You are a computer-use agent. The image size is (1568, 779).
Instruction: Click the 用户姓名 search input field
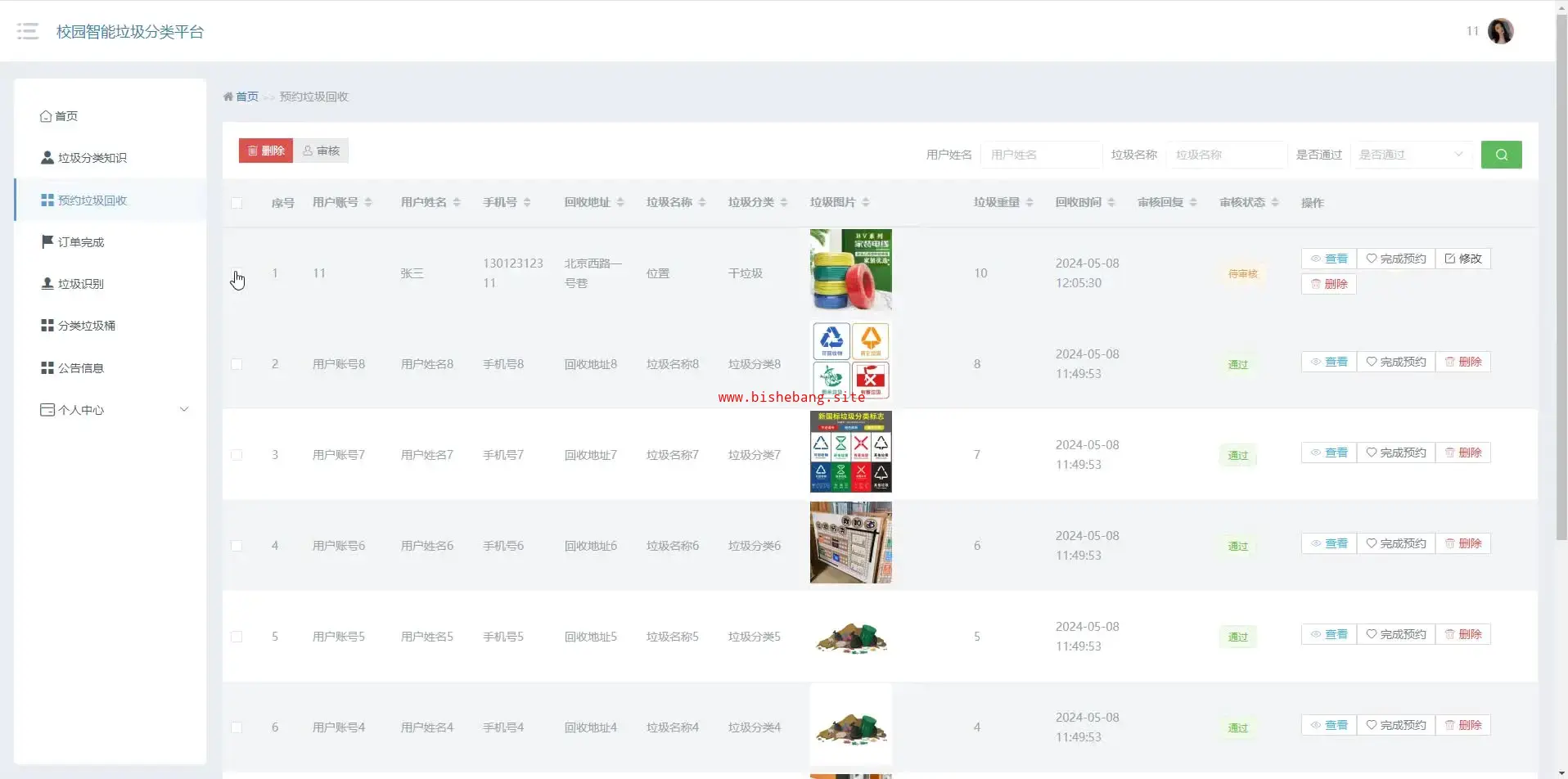coord(1042,155)
